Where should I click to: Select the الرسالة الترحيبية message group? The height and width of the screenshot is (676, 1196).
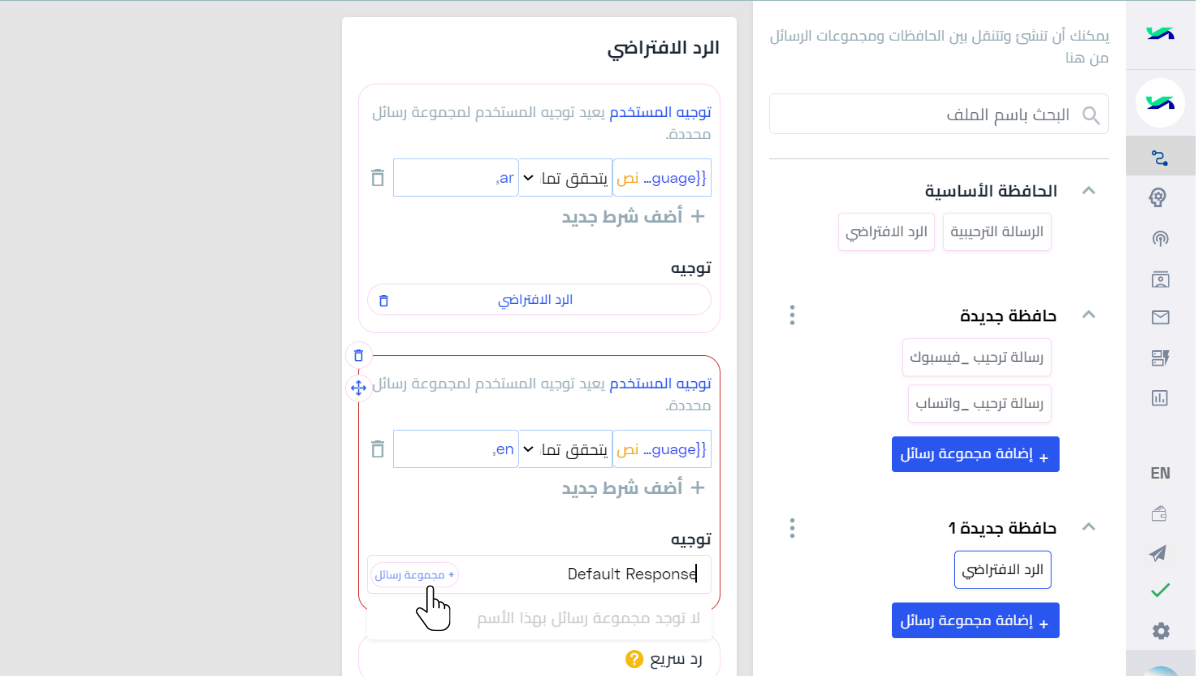[997, 232]
